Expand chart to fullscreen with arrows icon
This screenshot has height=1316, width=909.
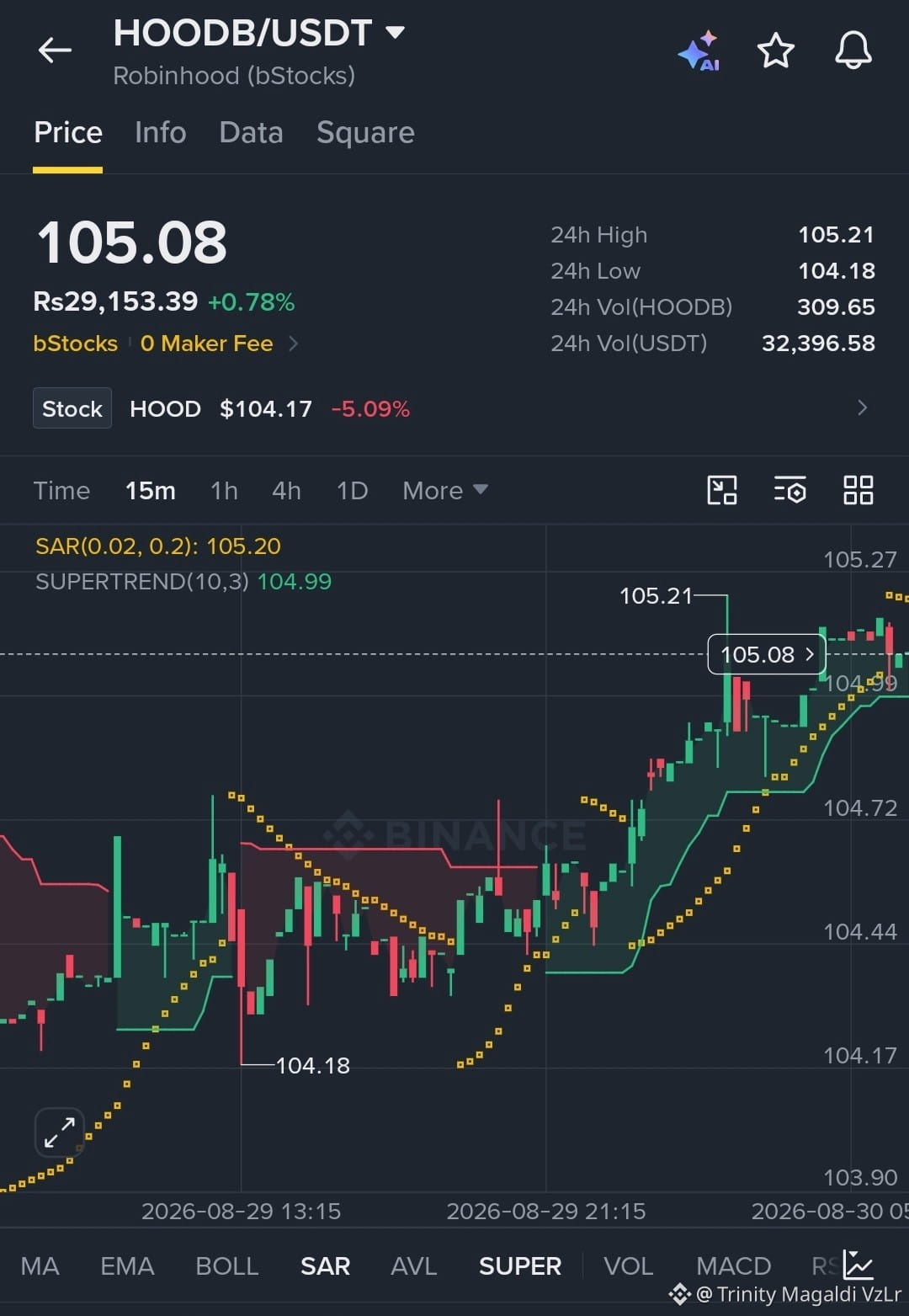click(x=60, y=1132)
